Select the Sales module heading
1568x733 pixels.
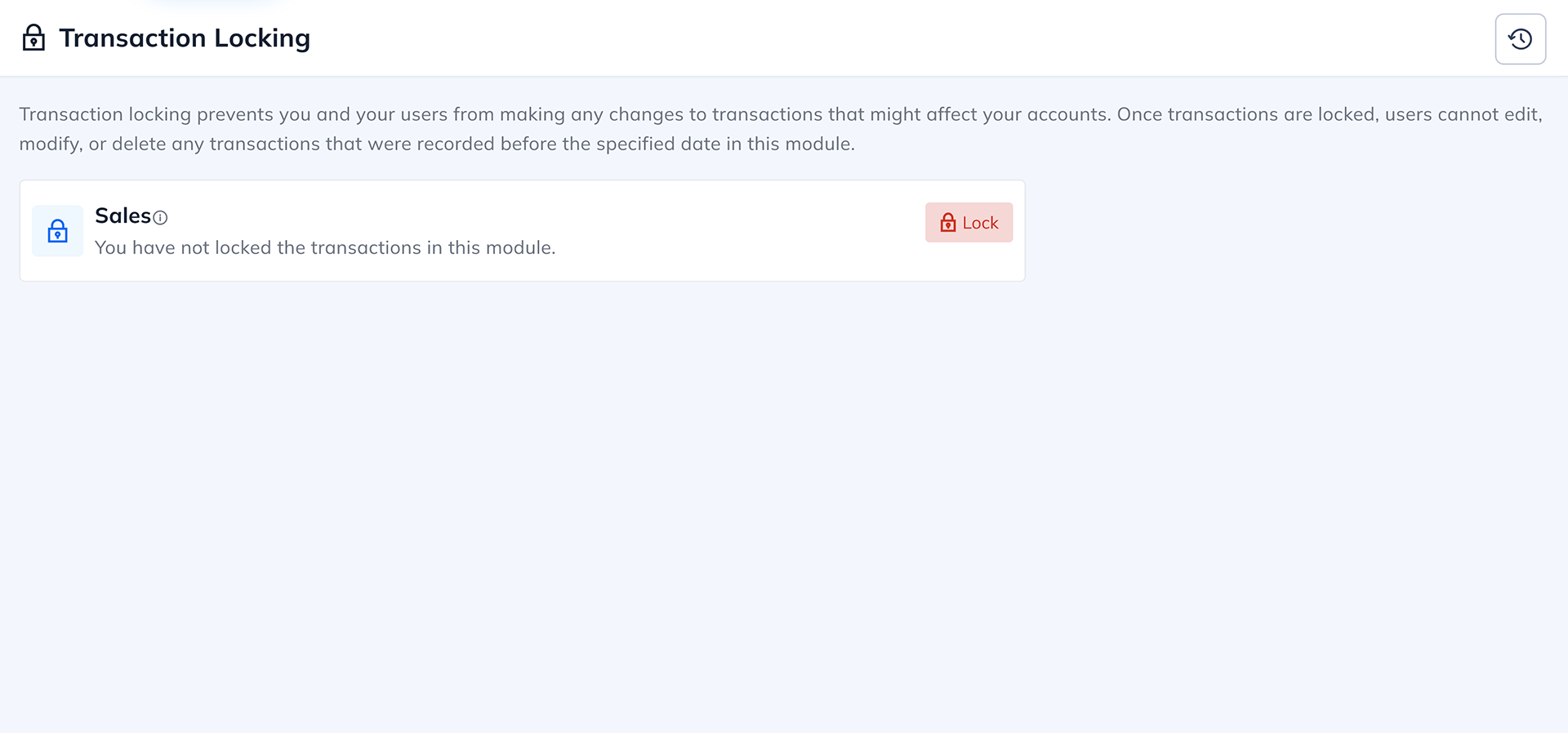(122, 215)
